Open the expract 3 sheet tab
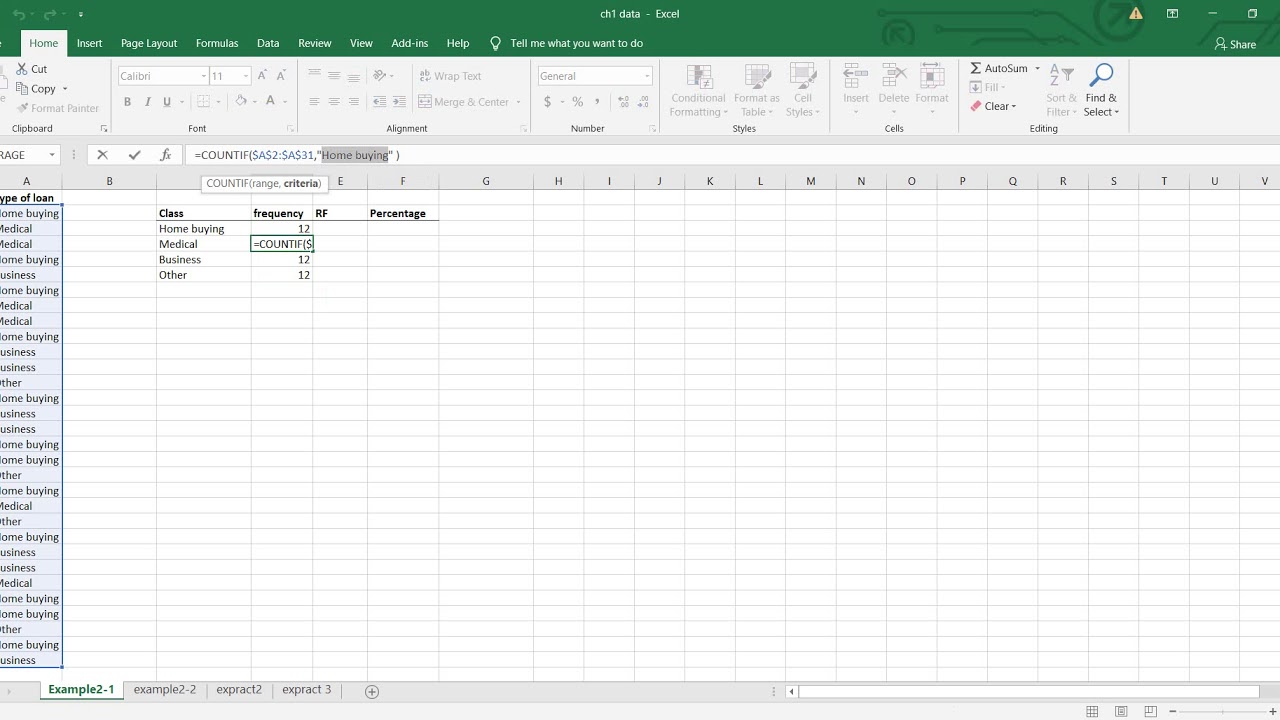 click(306, 690)
